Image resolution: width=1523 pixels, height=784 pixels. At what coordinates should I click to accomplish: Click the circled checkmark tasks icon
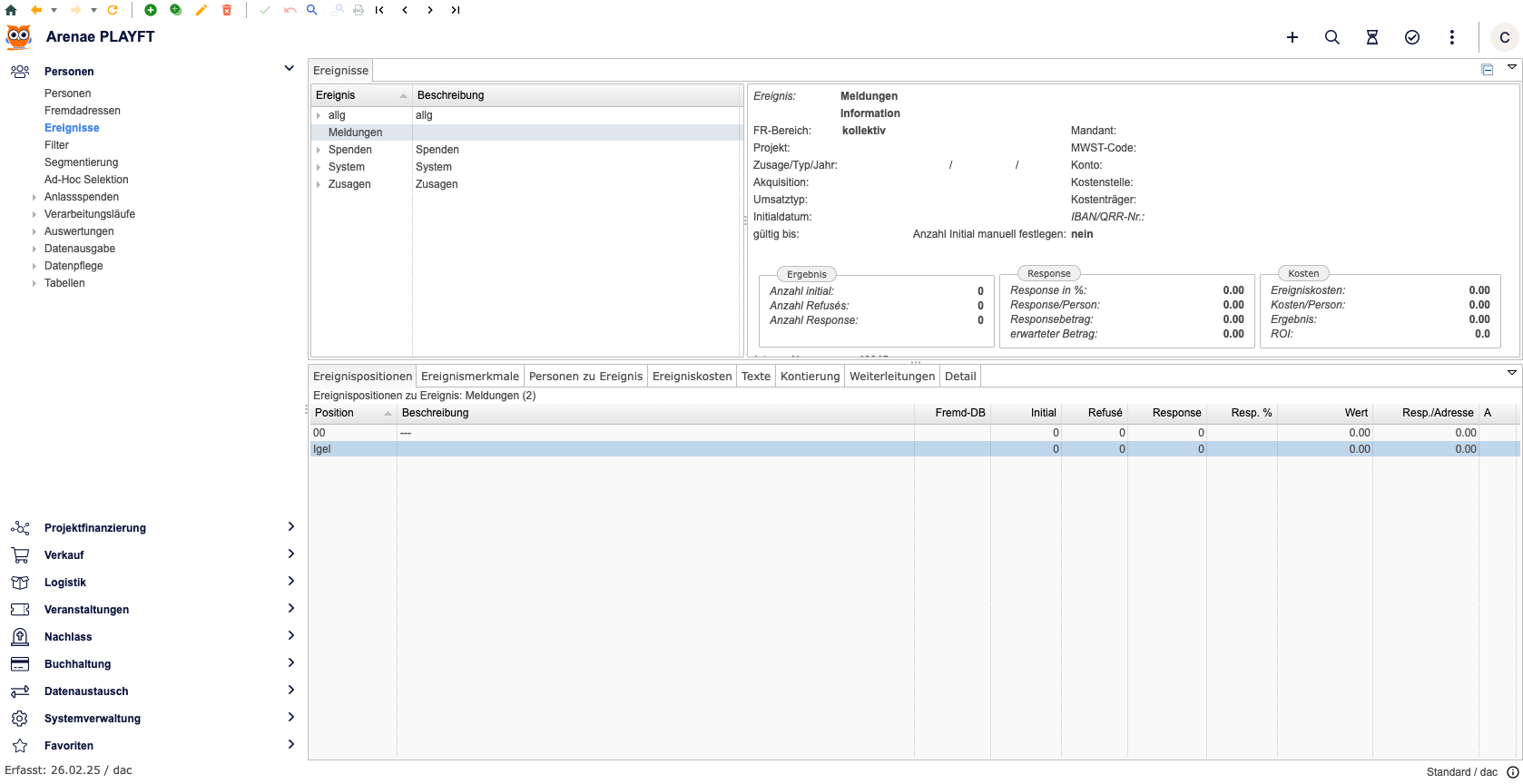pyautogui.click(x=1411, y=37)
